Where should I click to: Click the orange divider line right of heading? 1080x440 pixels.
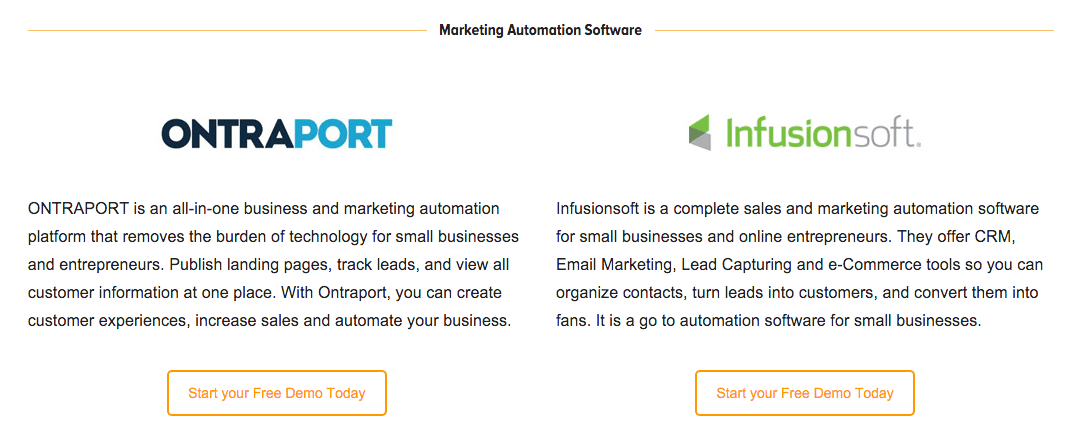coord(854,30)
